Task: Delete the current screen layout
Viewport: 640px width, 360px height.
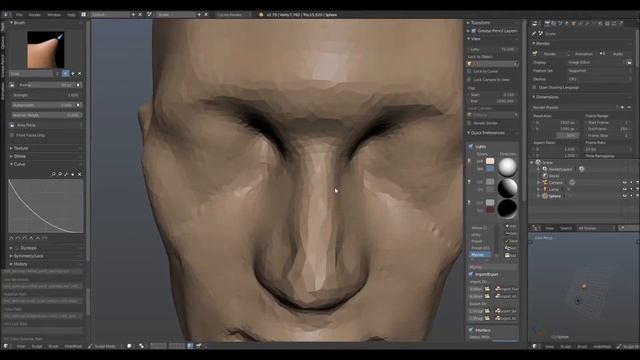Action: coord(140,14)
